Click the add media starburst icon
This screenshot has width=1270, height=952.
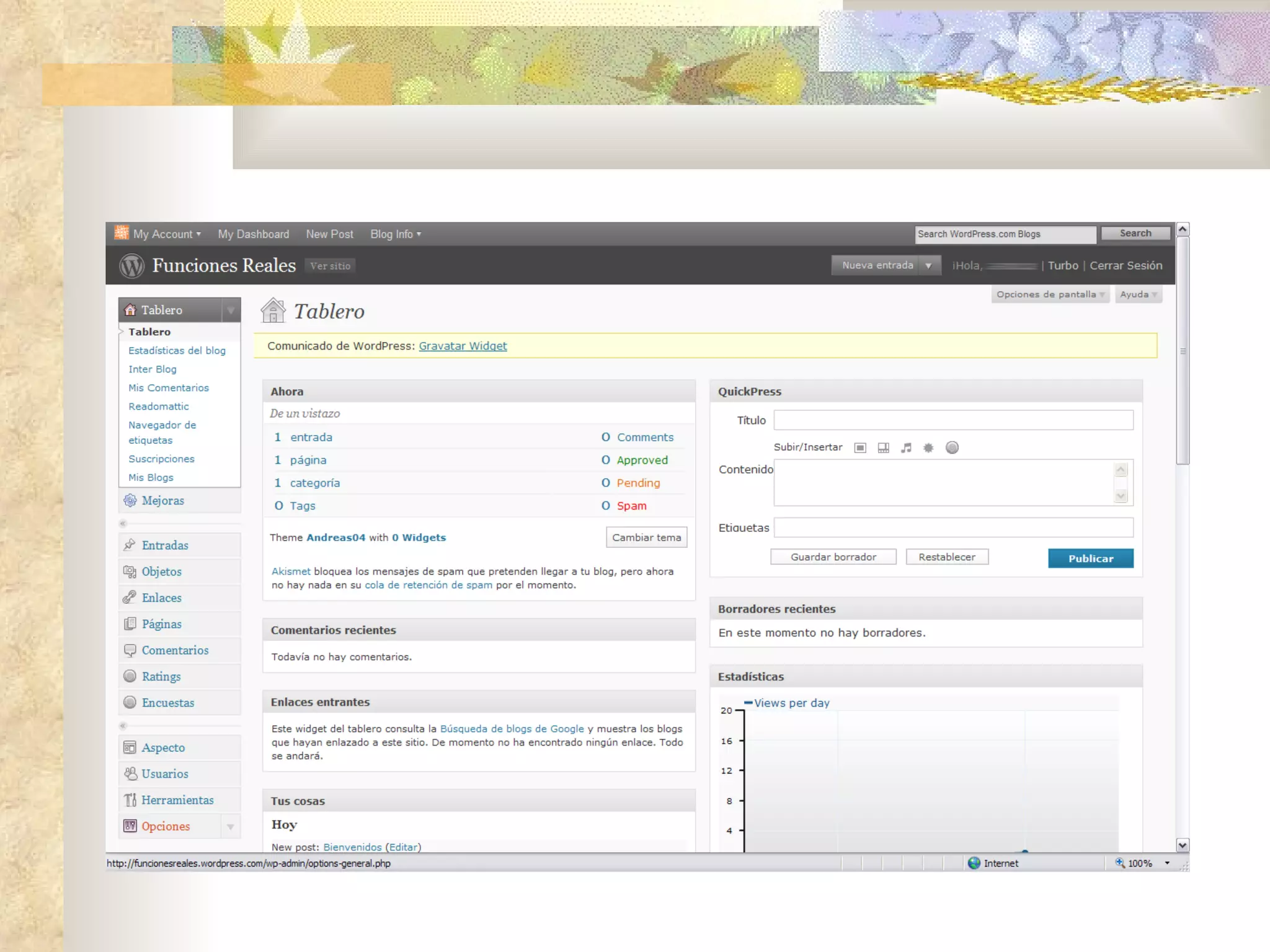(x=928, y=447)
